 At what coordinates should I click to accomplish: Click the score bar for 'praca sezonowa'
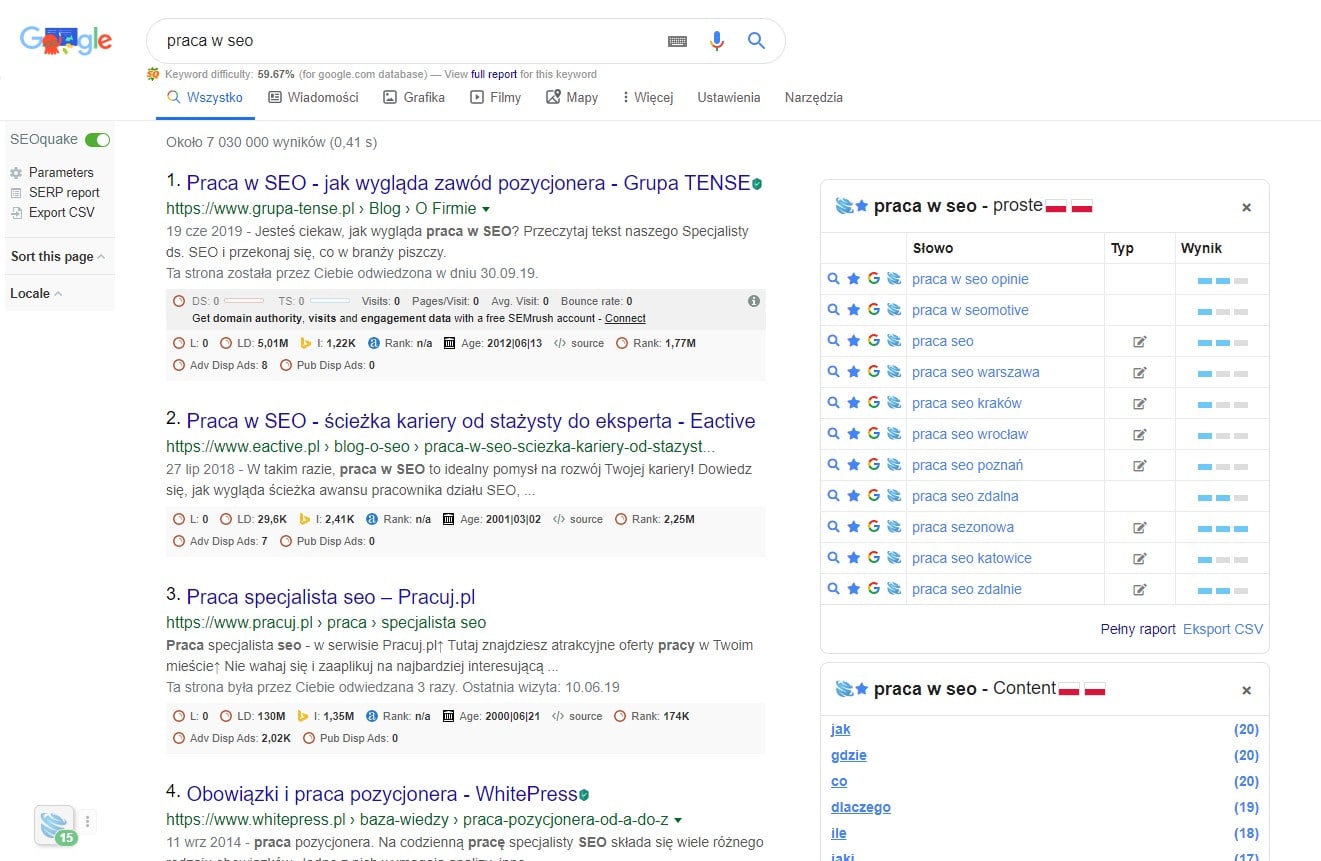[1223, 527]
